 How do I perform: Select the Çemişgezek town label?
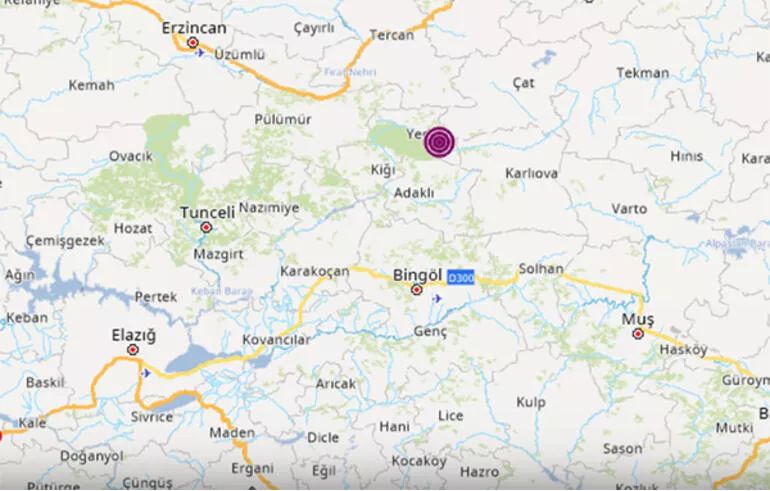click(65, 241)
